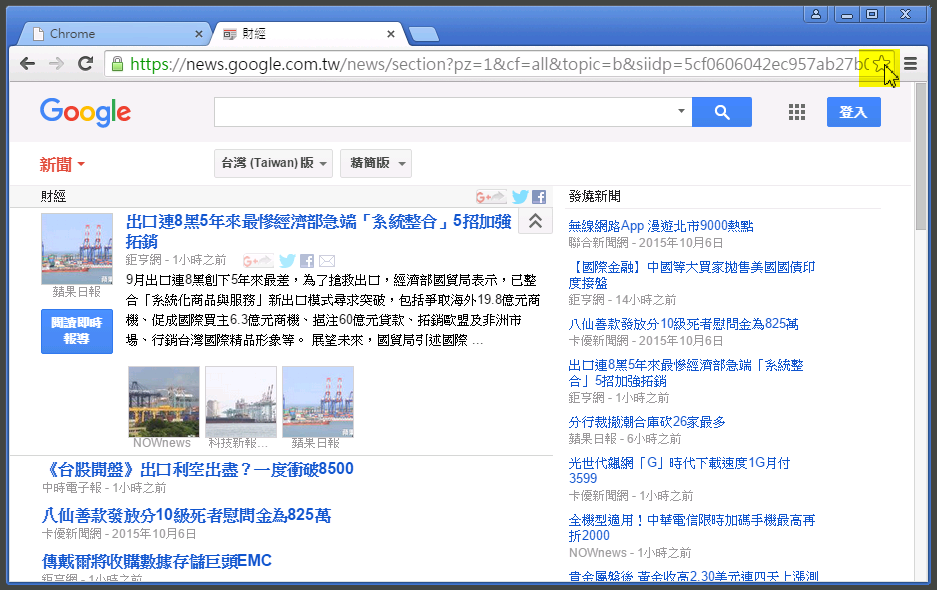Click the top story 蘋果日報 main thumbnail
The width and height of the screenshot is (937, 590).
pyautogui.click(x=76, y=249)
